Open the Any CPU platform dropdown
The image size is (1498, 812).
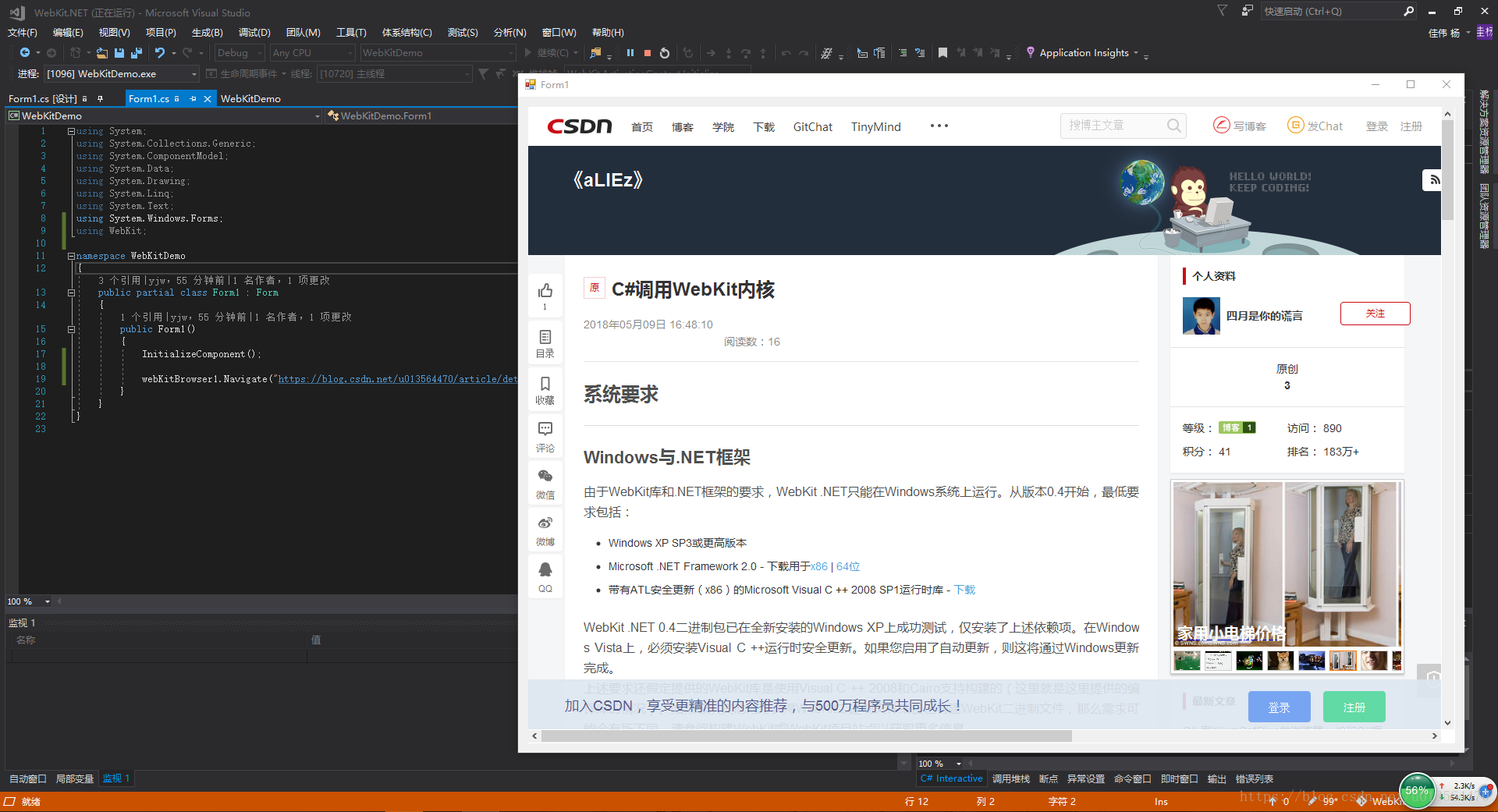coord(312,52)
